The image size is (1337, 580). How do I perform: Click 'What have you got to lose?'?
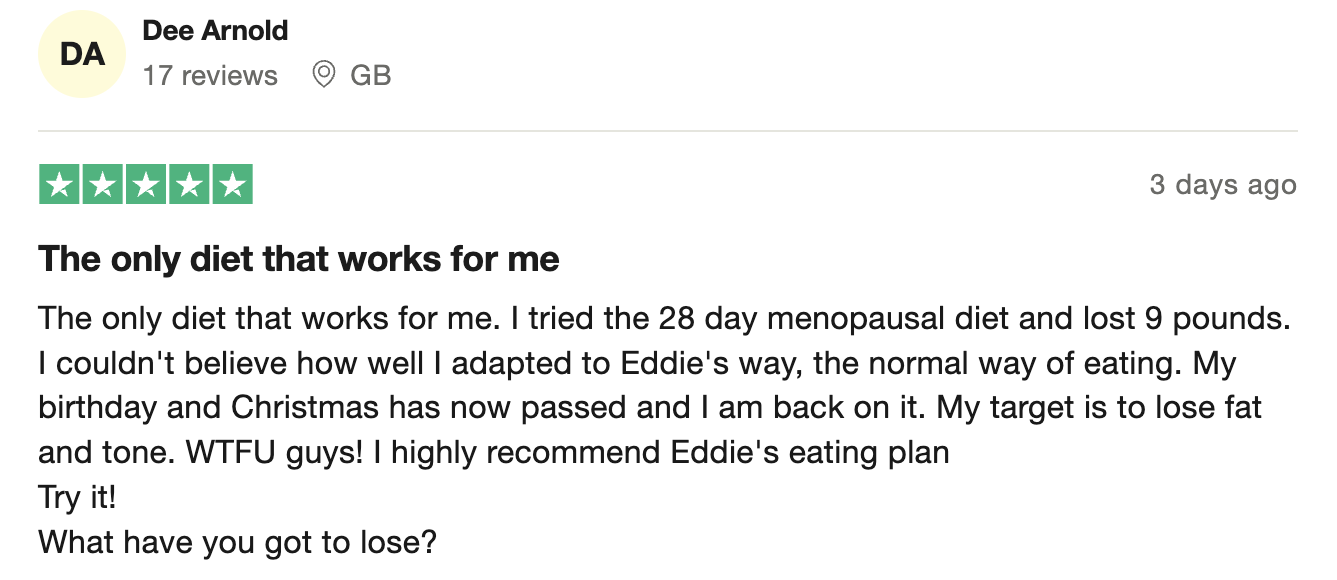(238, 542)
